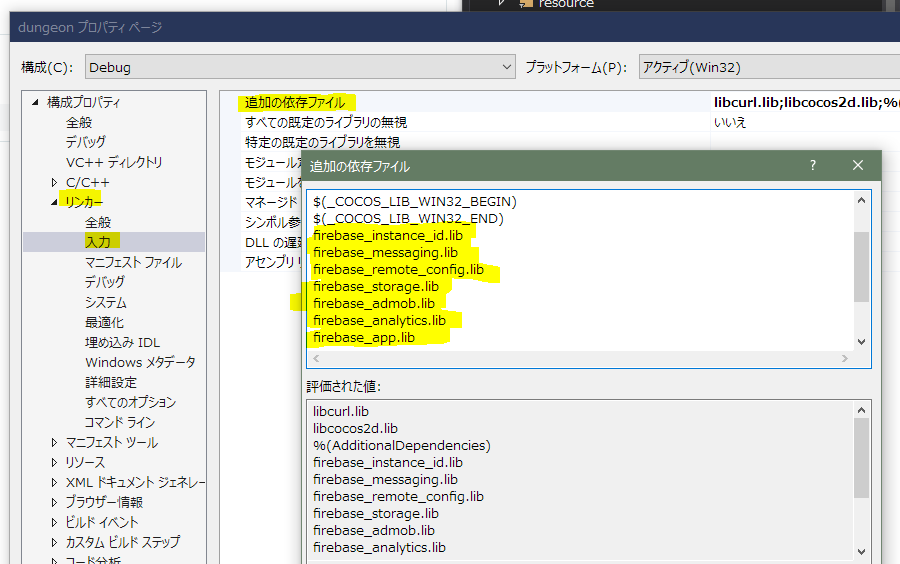This screenshot has width=900, height=564.
Task: Click the すべての既定のライブラリの無視 property
Action: point(326,122)
